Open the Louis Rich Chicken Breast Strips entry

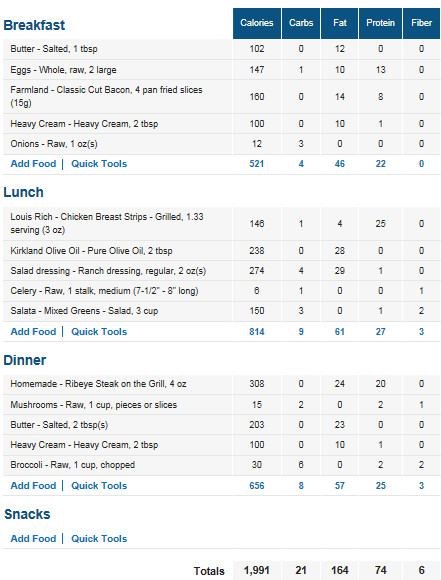pos(107,223)
